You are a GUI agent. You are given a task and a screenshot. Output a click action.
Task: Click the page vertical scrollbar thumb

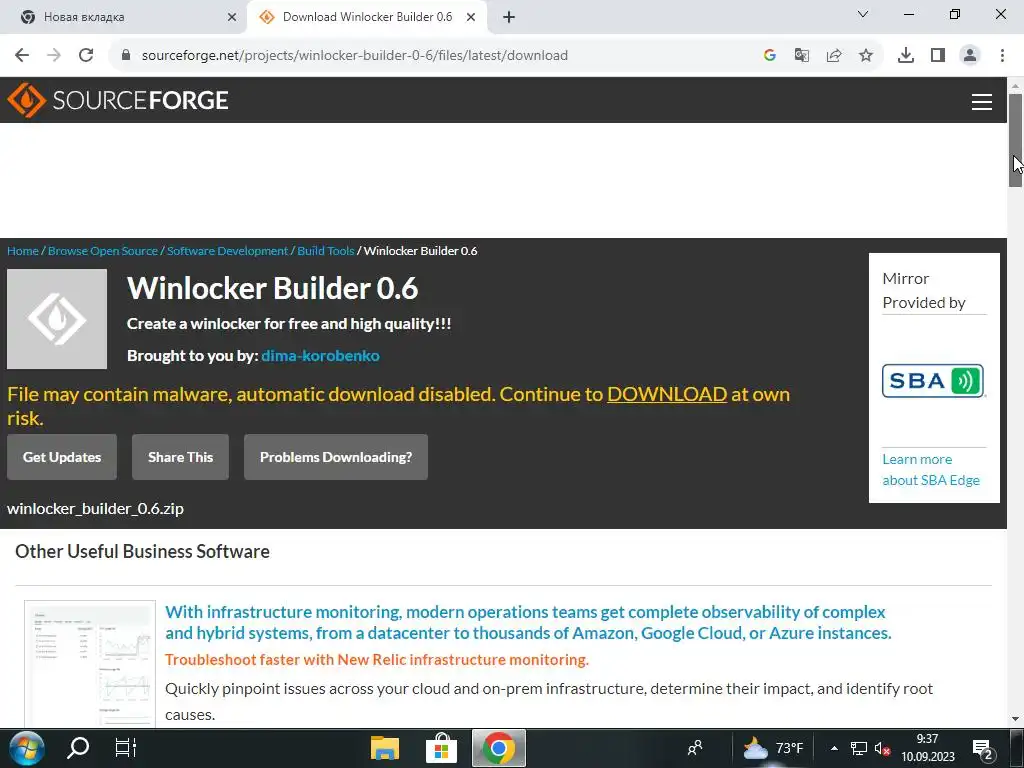(x=1016, y=140)
